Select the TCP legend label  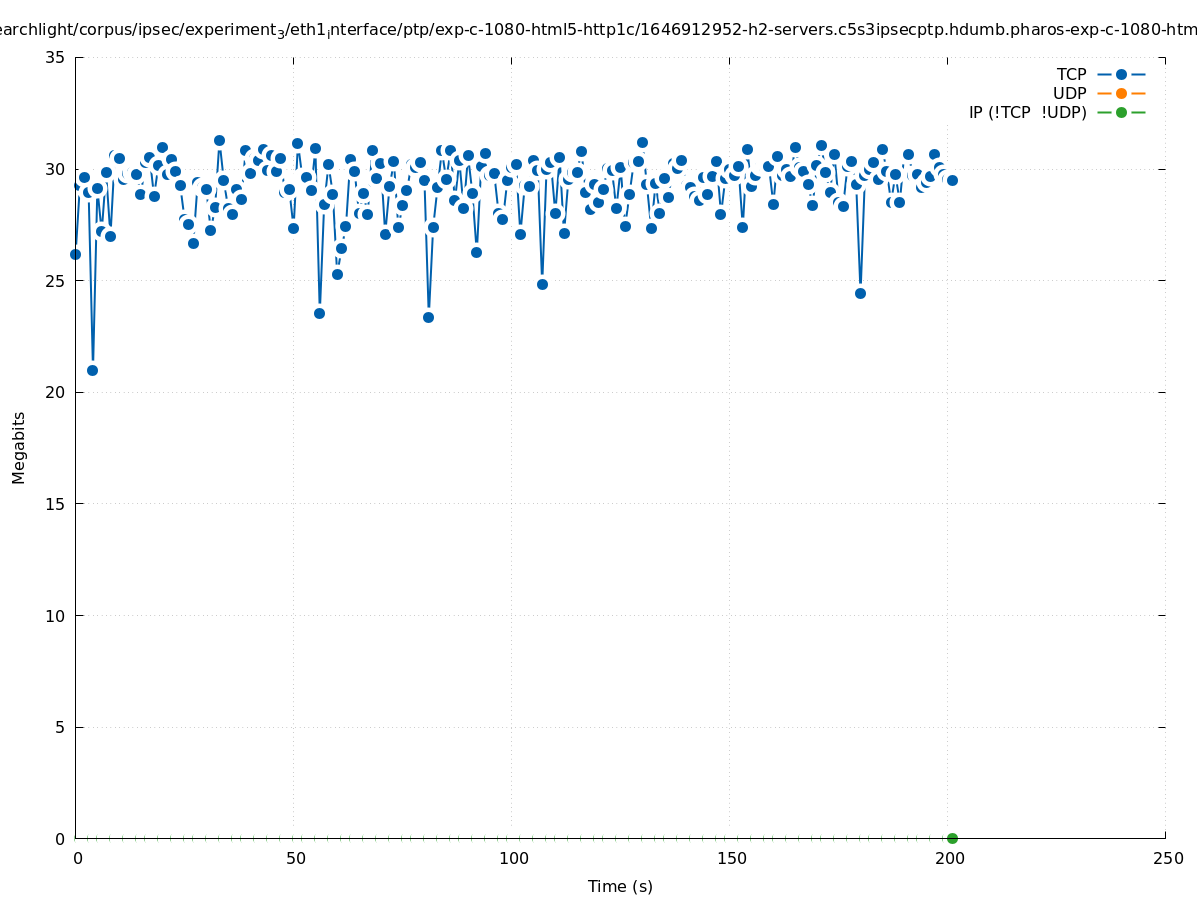[1071, 74]
